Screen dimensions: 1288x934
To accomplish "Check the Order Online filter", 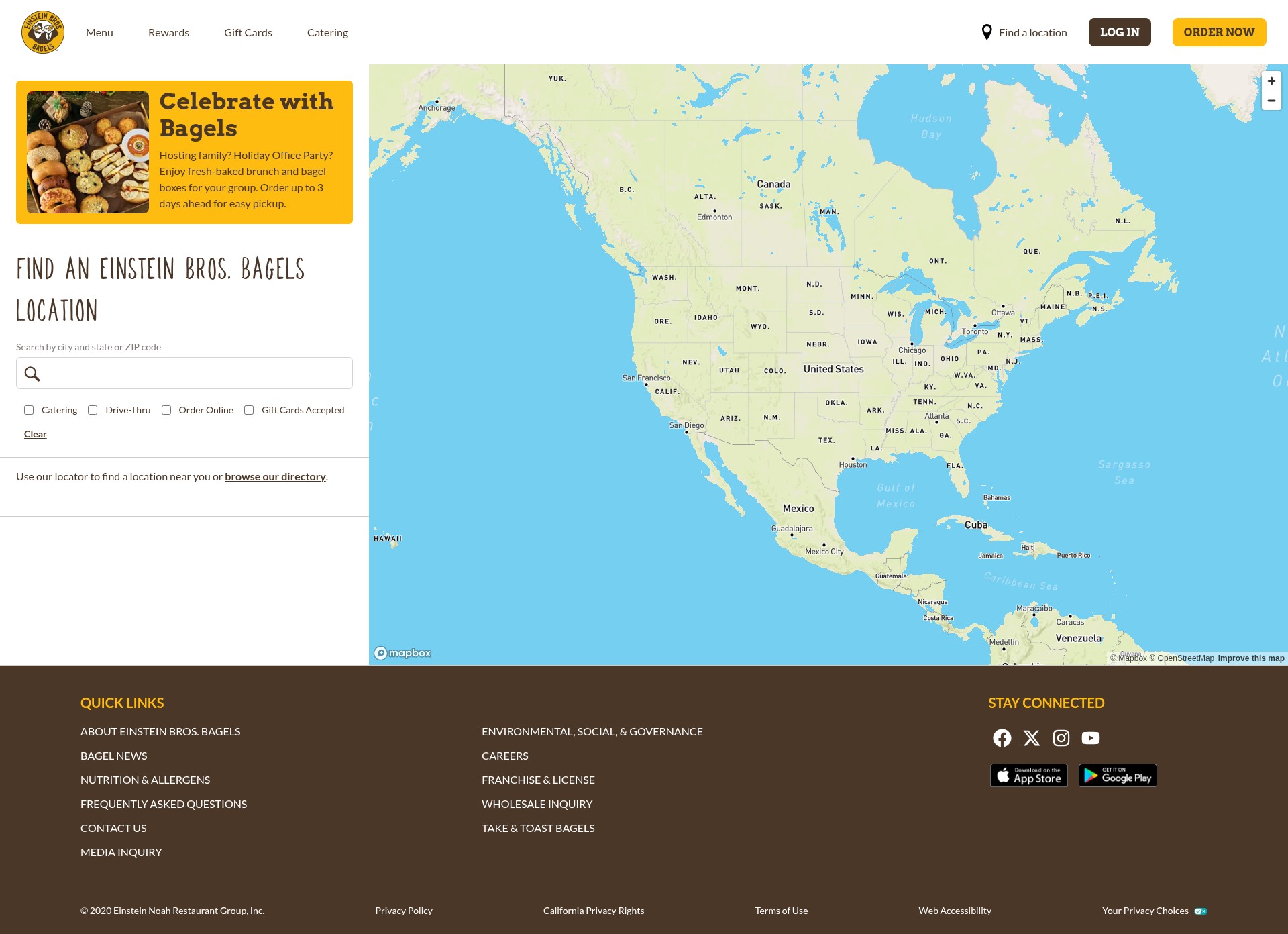I will pyautogui.click(x=166, y=410).
